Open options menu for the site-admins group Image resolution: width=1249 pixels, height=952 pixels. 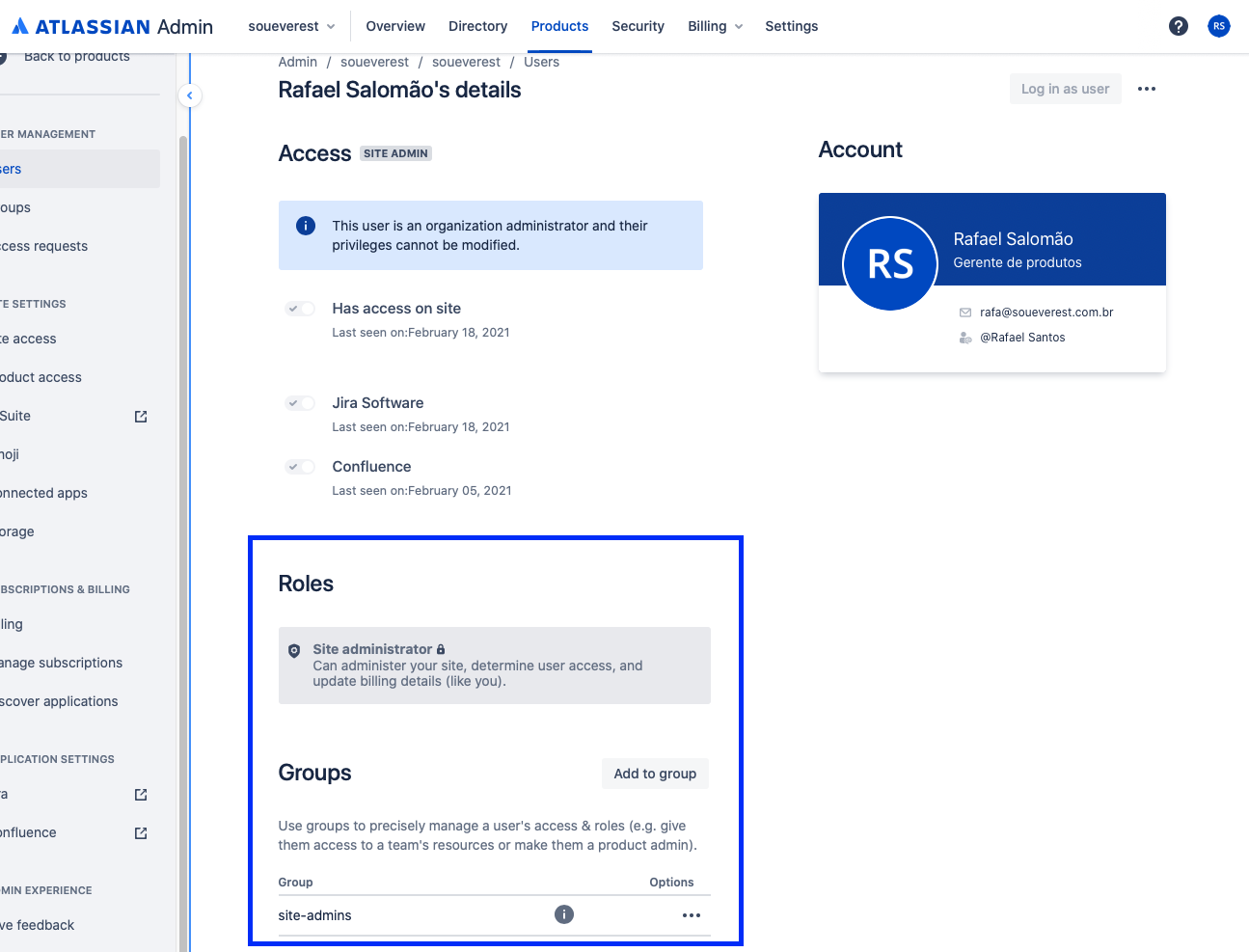pyautogui.click(x=692, y=915)
